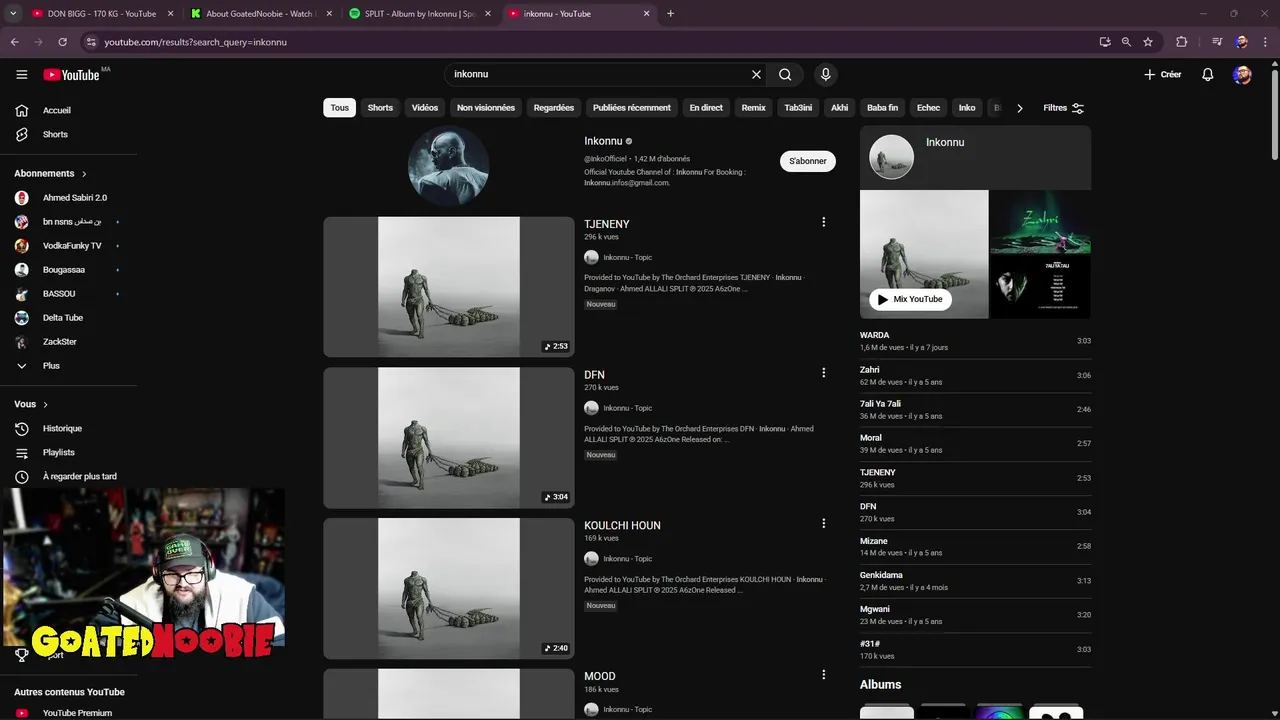Select the Publiées récemment chip
Viewport: 1280px width, 720px height.
632,108
